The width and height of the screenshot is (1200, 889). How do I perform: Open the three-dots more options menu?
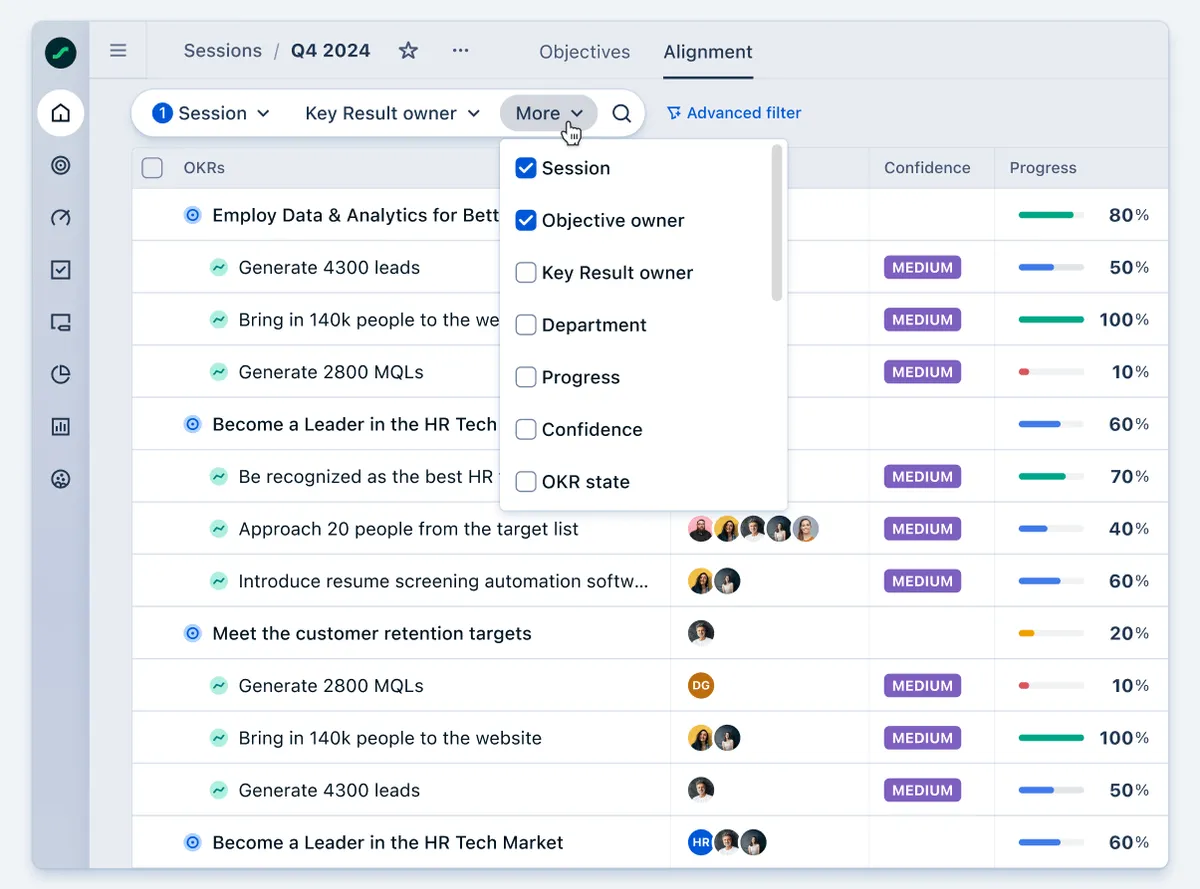tap(460, 50)
